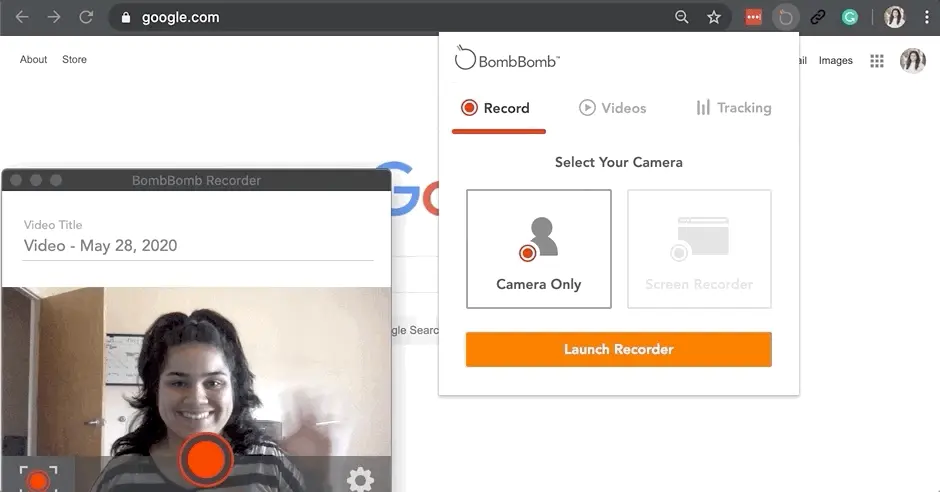Click the Launch Recorder button
The width and height of the screenshot is (940, 492).
[x=619, y=349]
